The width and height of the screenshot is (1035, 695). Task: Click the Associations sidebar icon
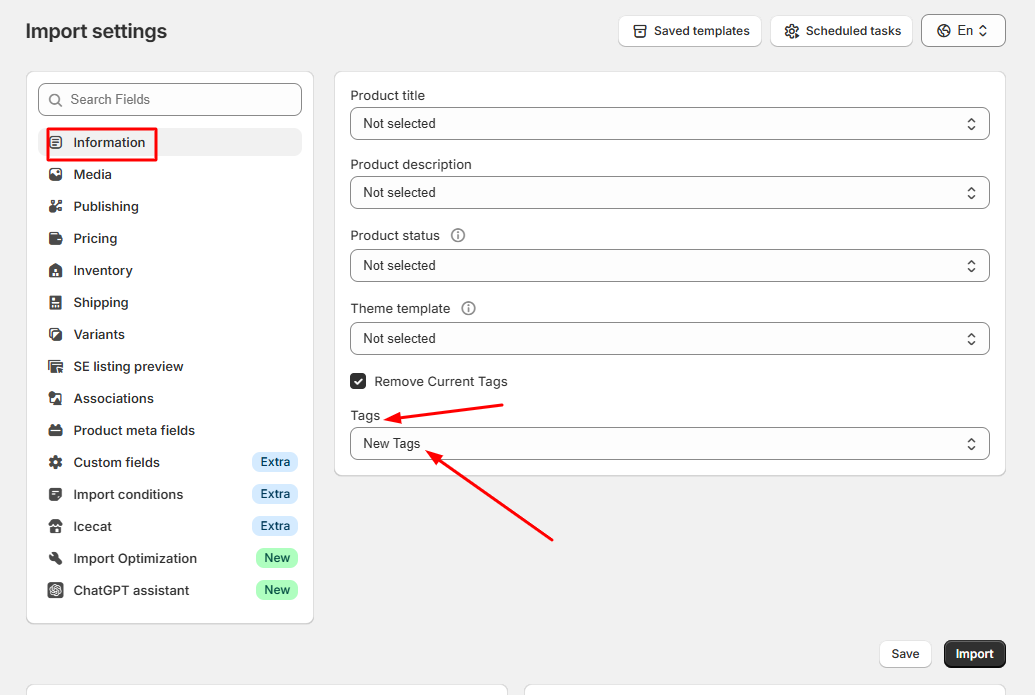coord(56,399)
